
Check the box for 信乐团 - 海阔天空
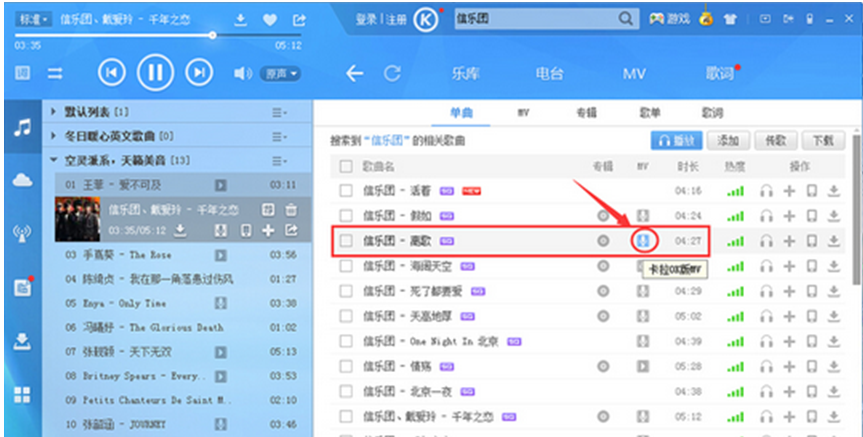point(346,266)
